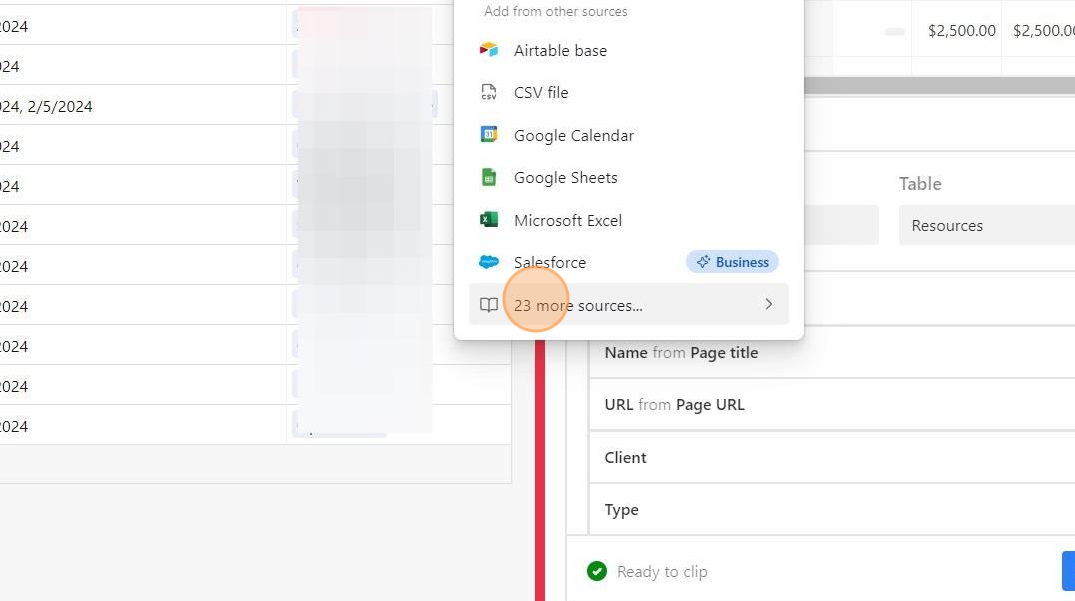Select Salesforce source option
This screenshot has width=1075, height=601.
click(x=629, y=262)
